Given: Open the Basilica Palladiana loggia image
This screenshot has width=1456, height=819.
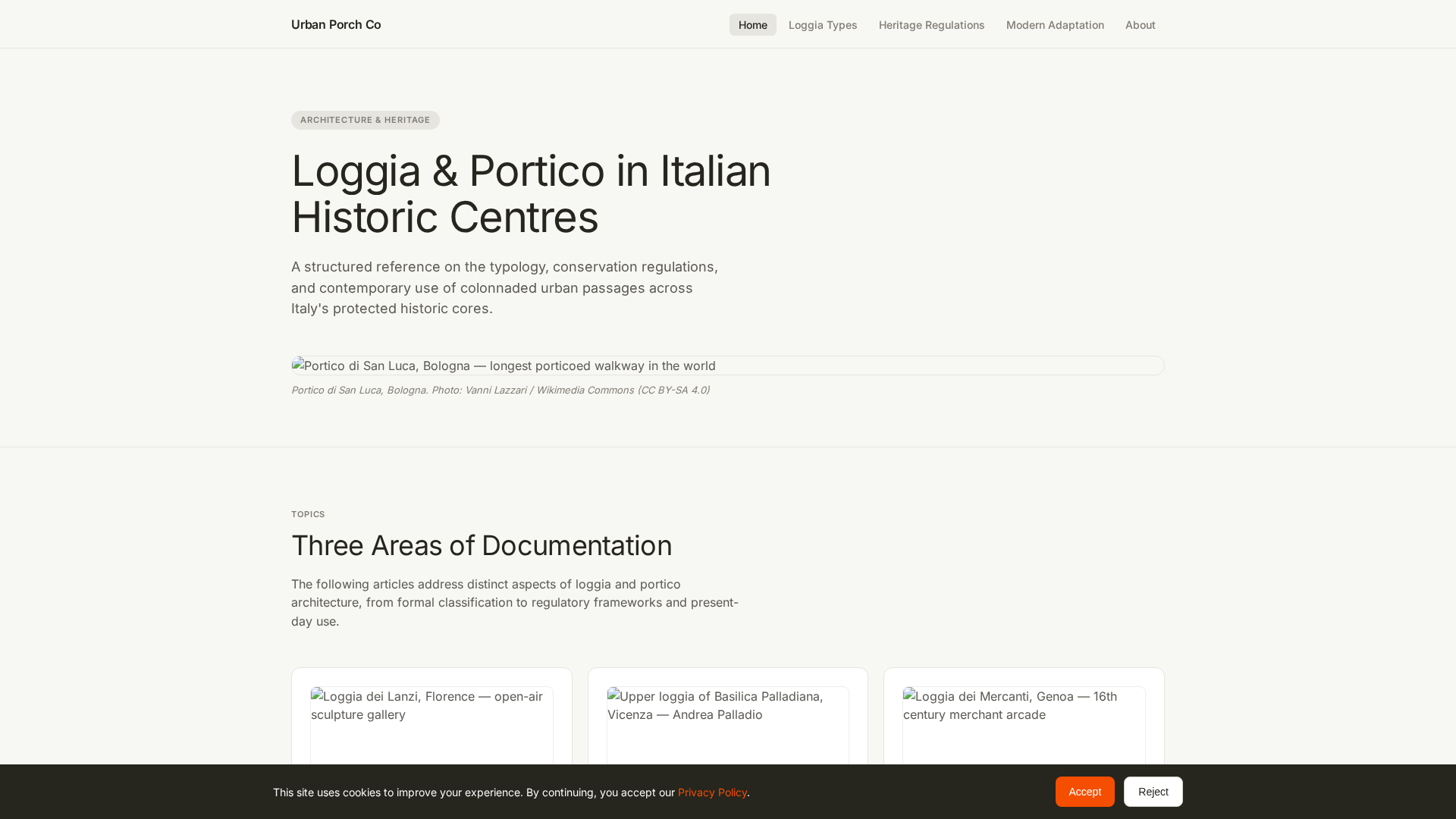Looking at the screenshot, I should 728,726.
